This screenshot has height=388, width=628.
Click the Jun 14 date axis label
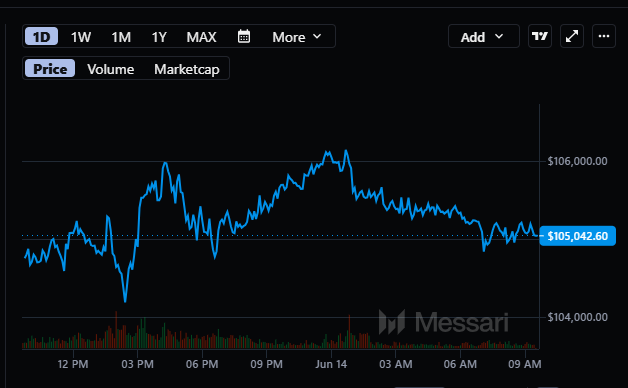click(x=331, y=364)
